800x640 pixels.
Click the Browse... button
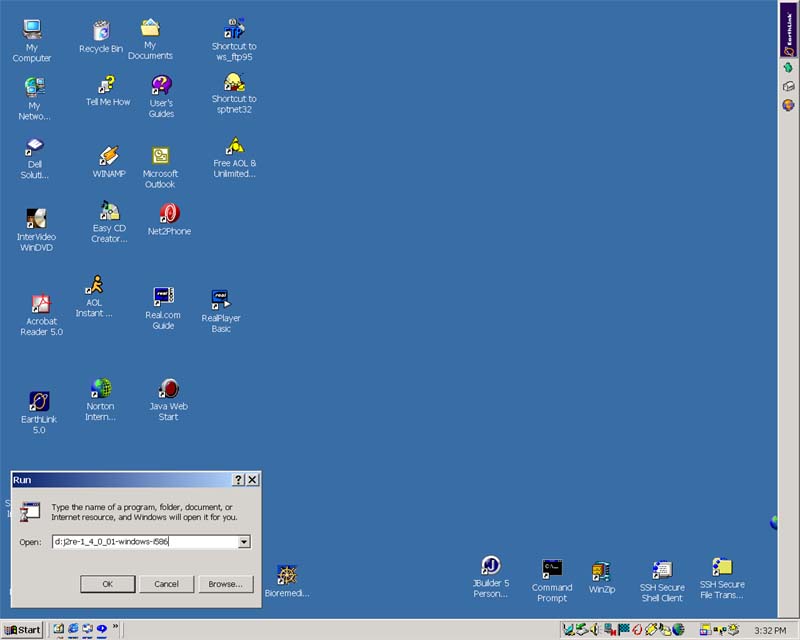[x=226, y=584]
